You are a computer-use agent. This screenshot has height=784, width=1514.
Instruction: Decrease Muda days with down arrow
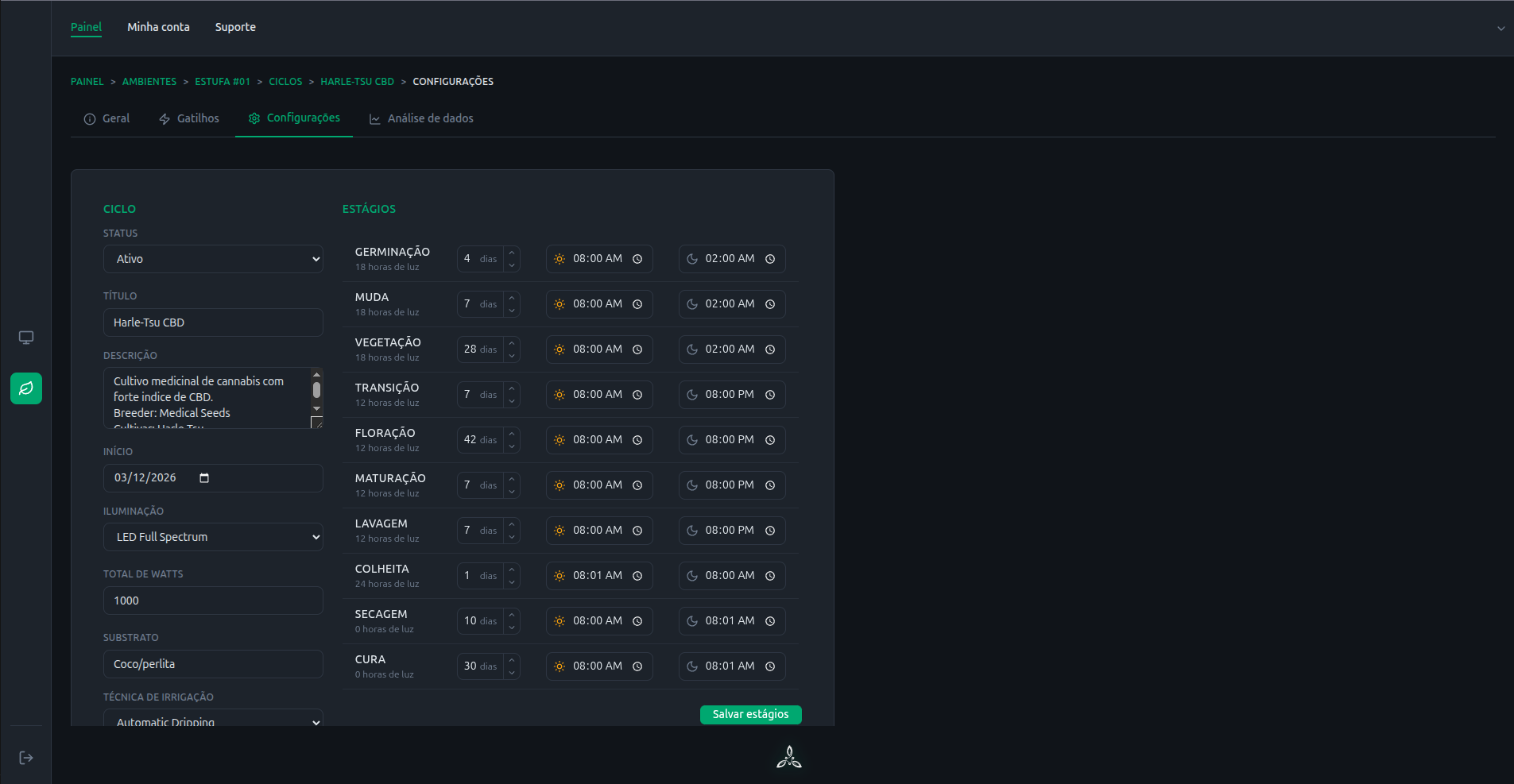coord(512,311)
